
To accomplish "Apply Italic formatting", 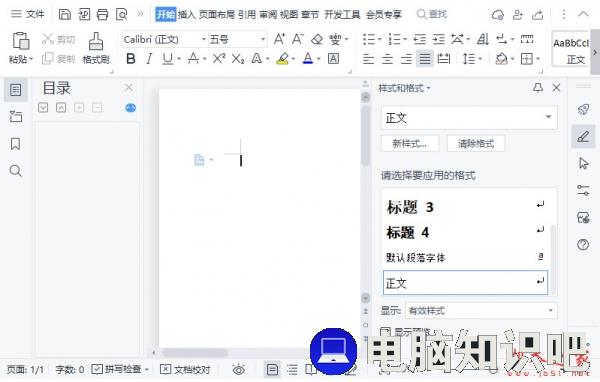I will 149,59.
